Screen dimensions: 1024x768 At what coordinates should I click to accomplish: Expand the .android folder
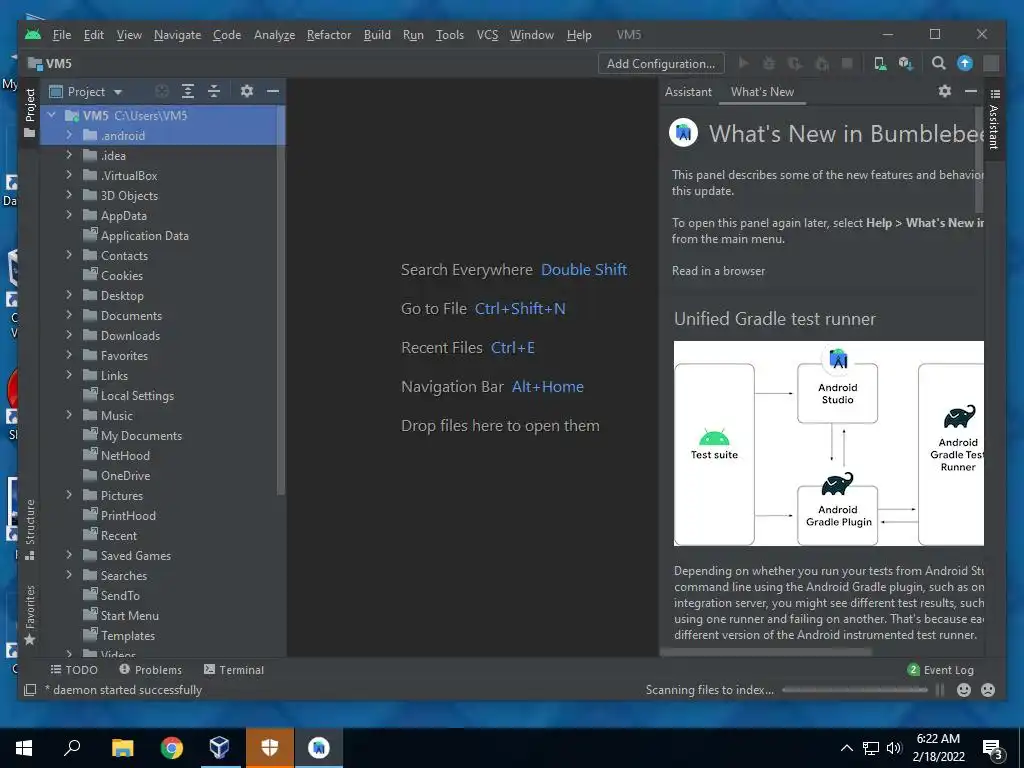(69, 135)
